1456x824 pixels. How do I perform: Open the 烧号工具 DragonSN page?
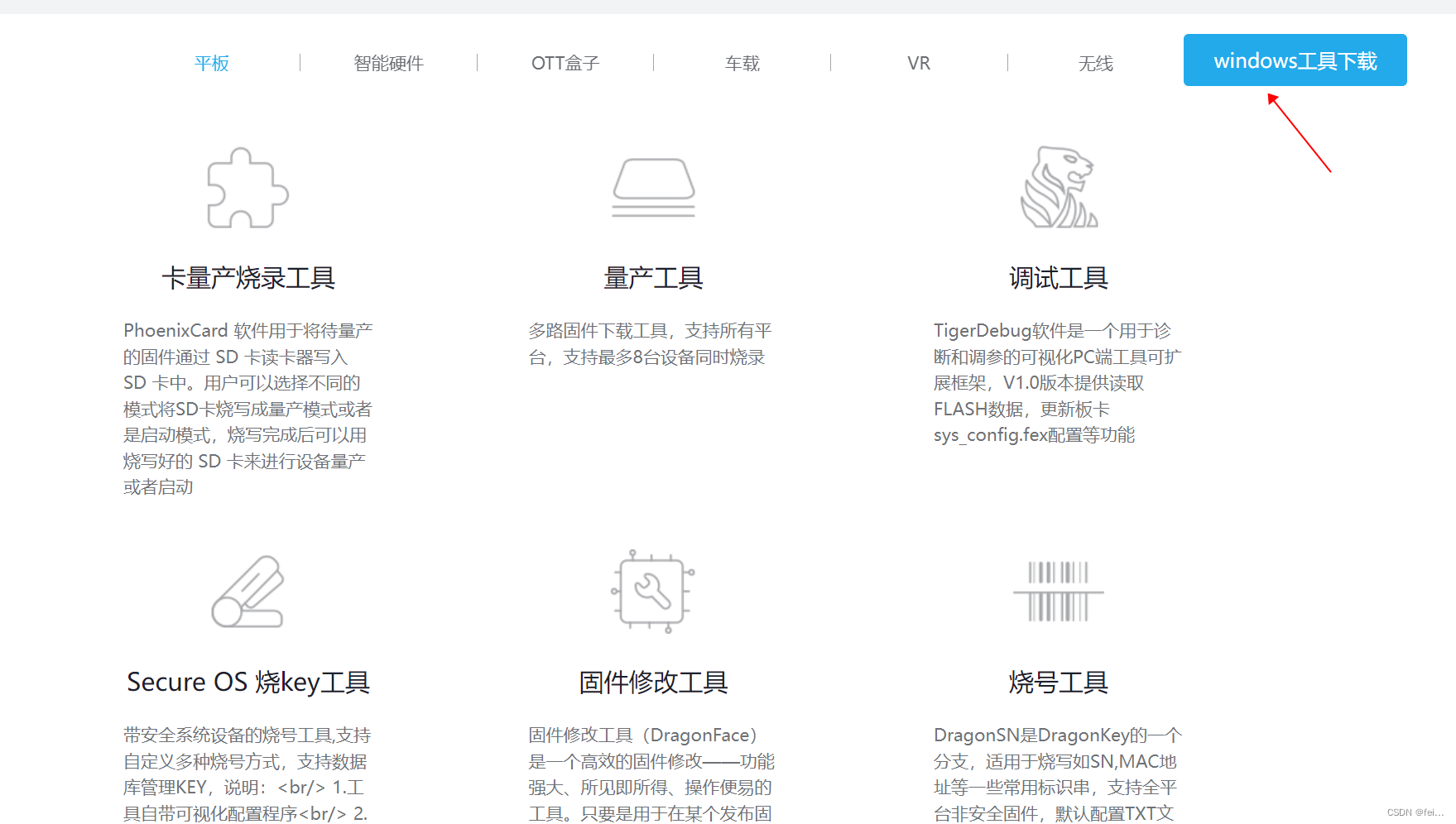(x=1060, y=682)
